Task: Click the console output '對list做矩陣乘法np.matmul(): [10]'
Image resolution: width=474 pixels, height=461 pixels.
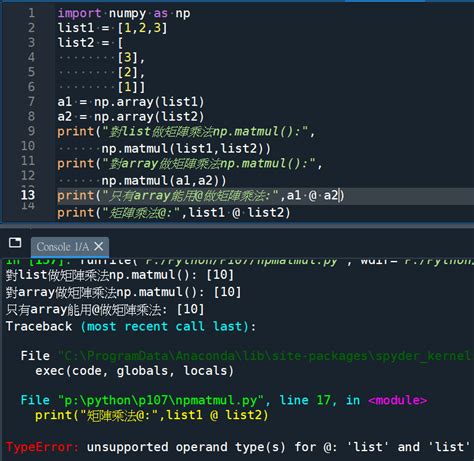Action: pos(120,275)
